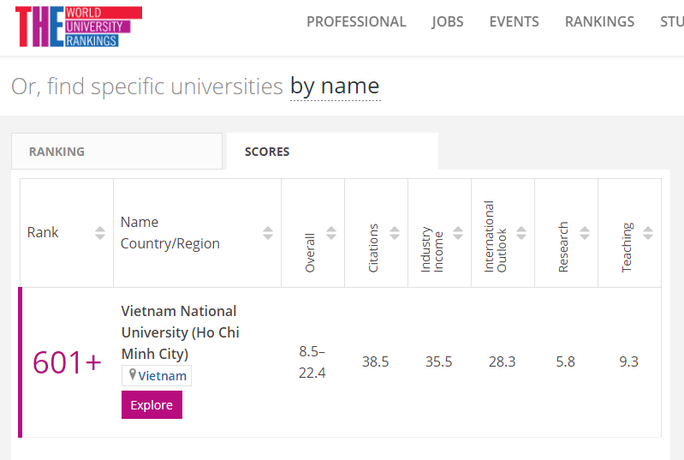Screen dimensions: 684x460
Task: Click the THE World University Rankings logo
Action: pyautogui.click(x=78, y=27)
